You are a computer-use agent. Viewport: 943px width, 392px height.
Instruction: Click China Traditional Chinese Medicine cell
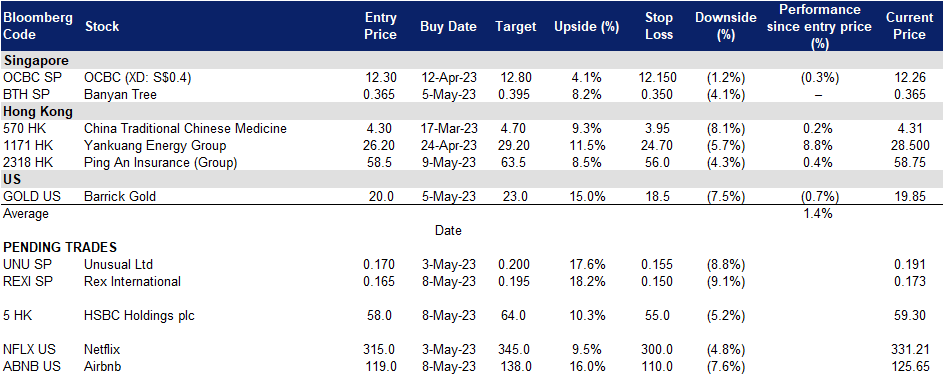coord(186,128)
